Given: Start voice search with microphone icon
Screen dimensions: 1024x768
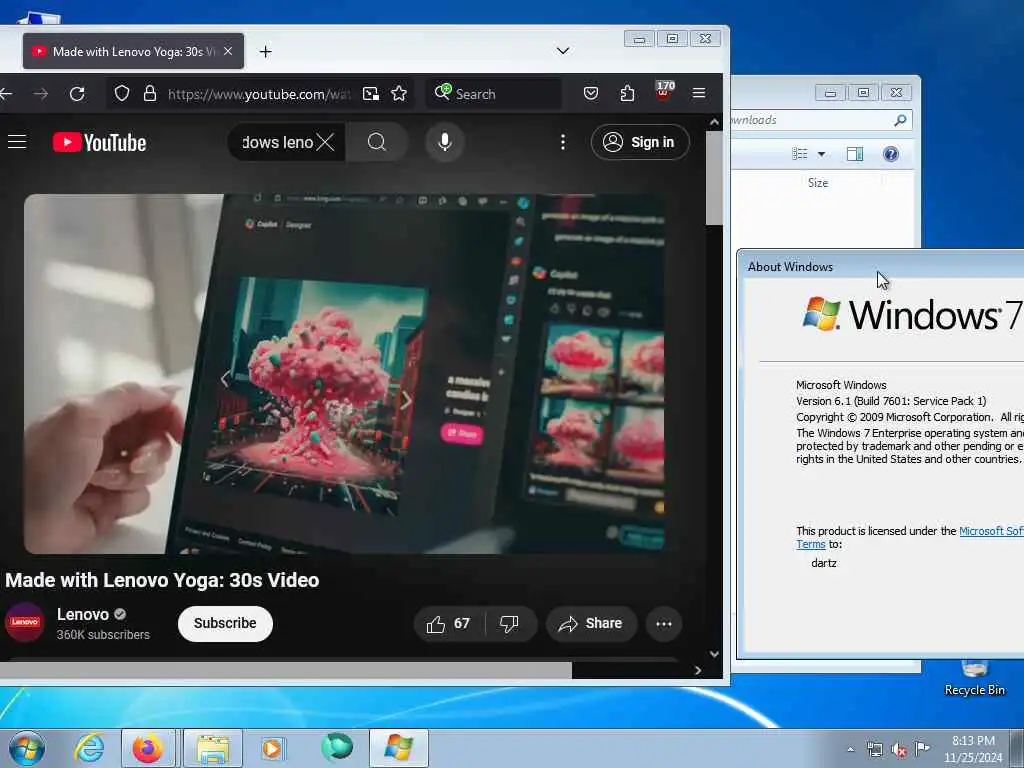Looking at the screenshot, I should 445,142.
